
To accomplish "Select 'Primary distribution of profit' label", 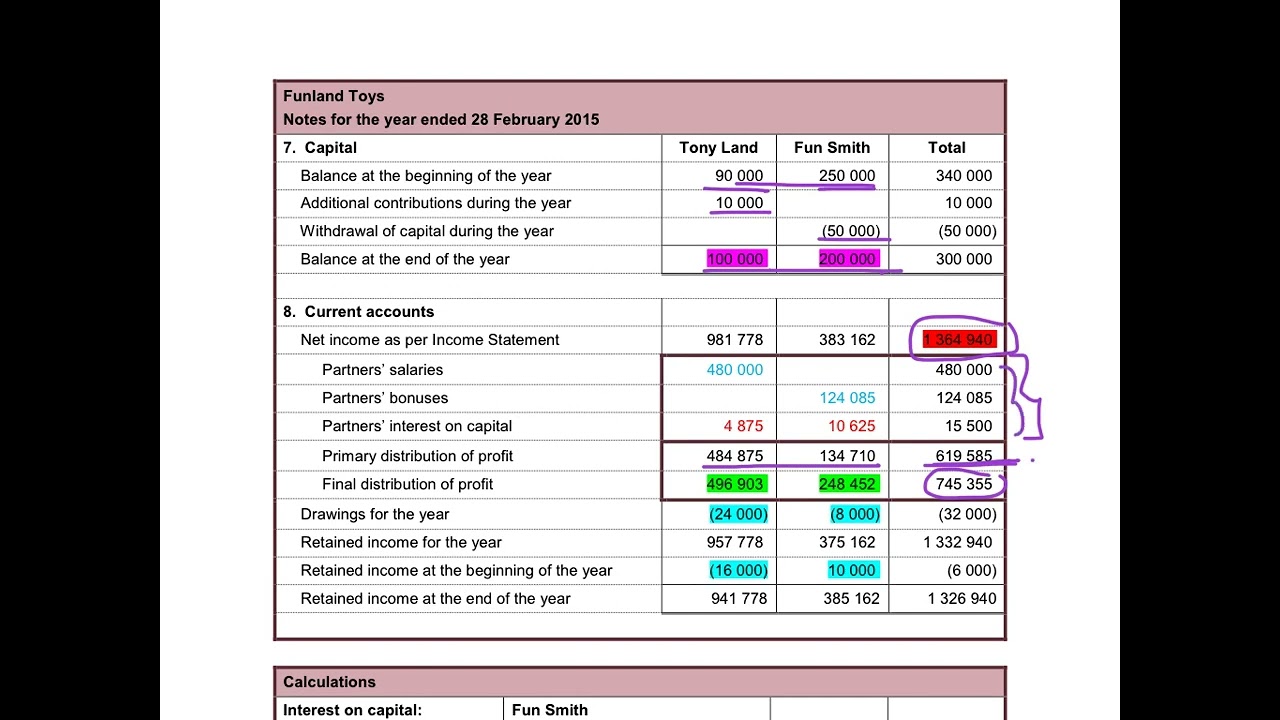I will (417, 456).
